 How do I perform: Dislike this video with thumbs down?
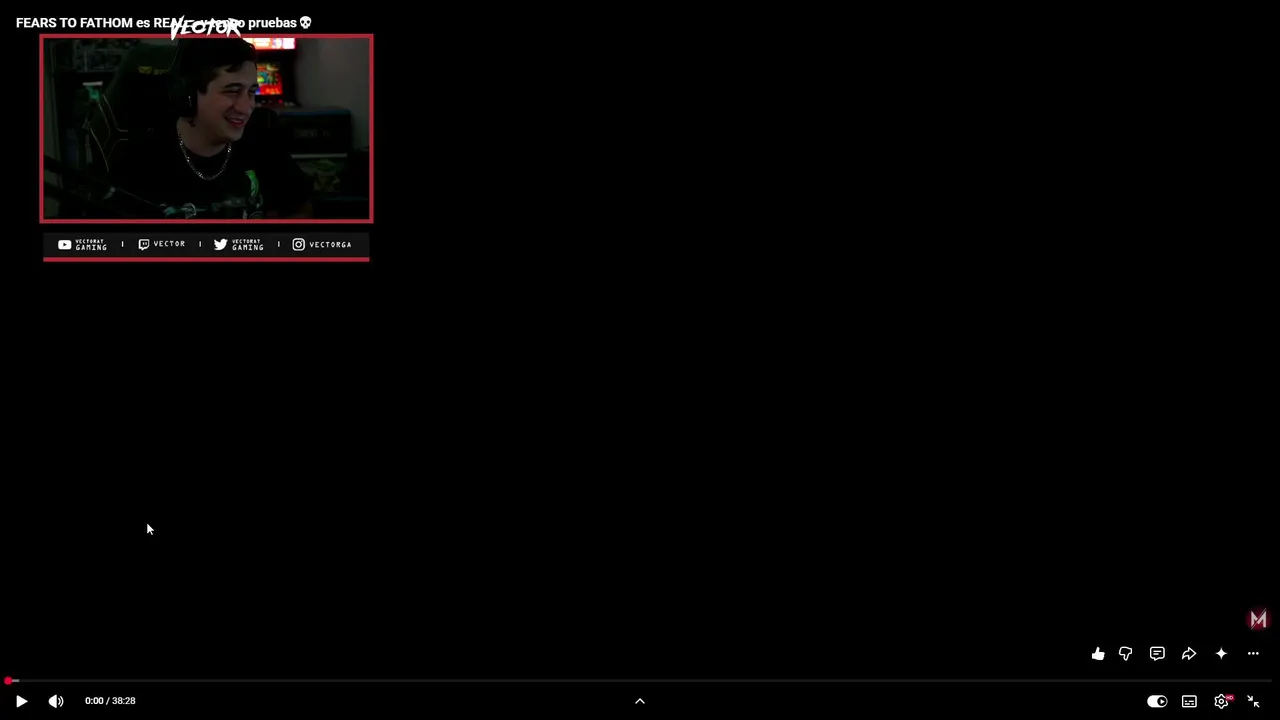1125,654
